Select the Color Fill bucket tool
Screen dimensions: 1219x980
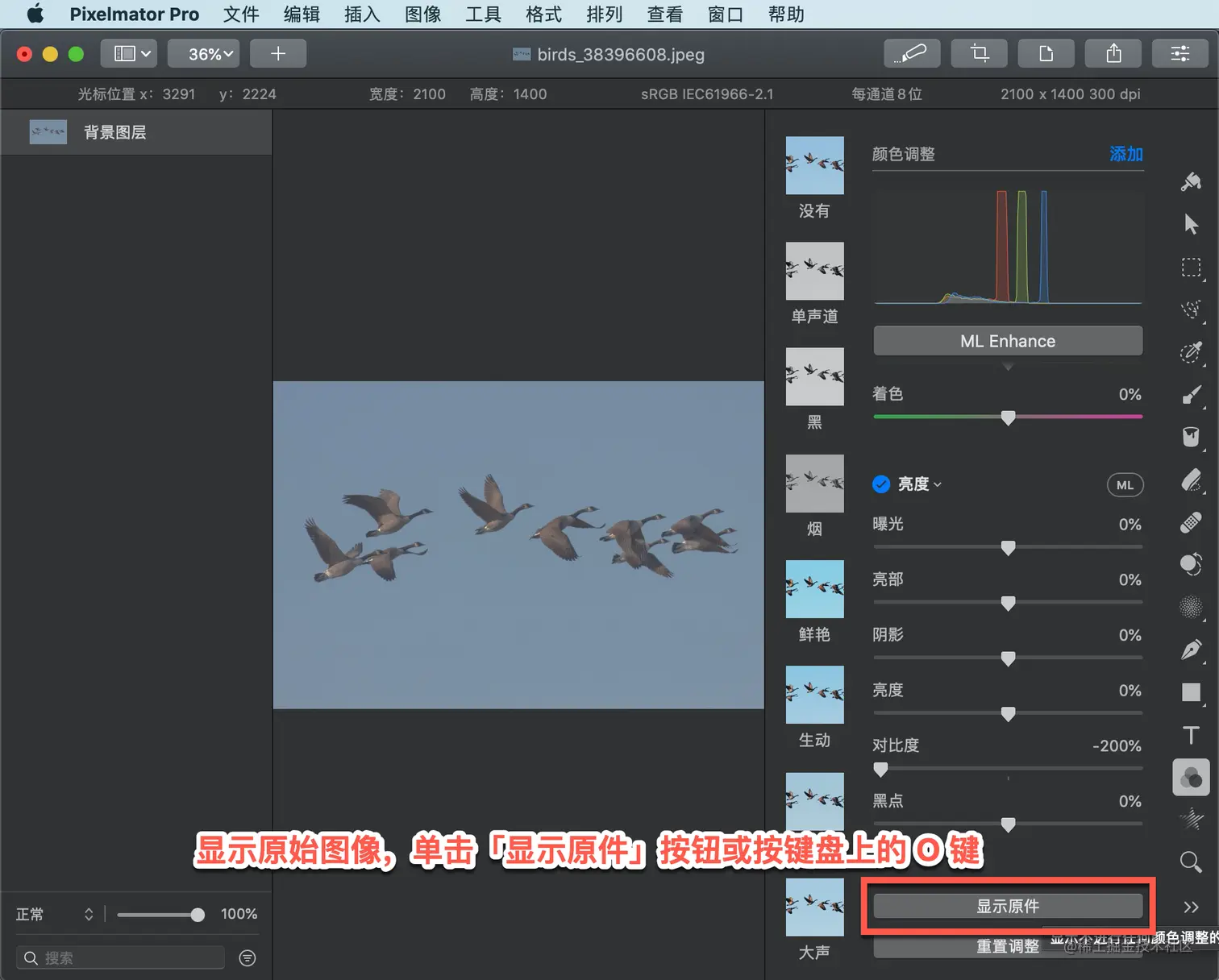(x=1191, y=437)
